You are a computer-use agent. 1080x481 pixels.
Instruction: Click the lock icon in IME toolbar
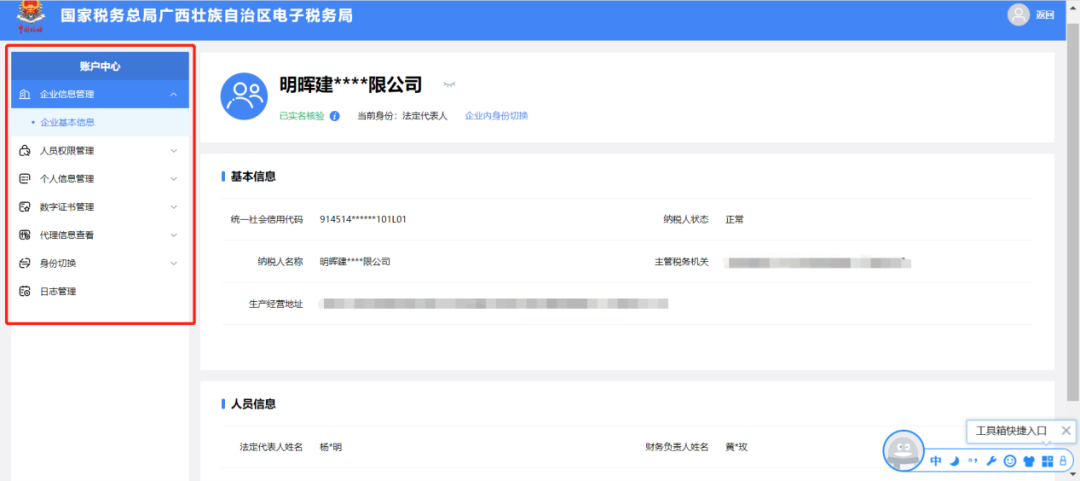tap(1063, 461)
